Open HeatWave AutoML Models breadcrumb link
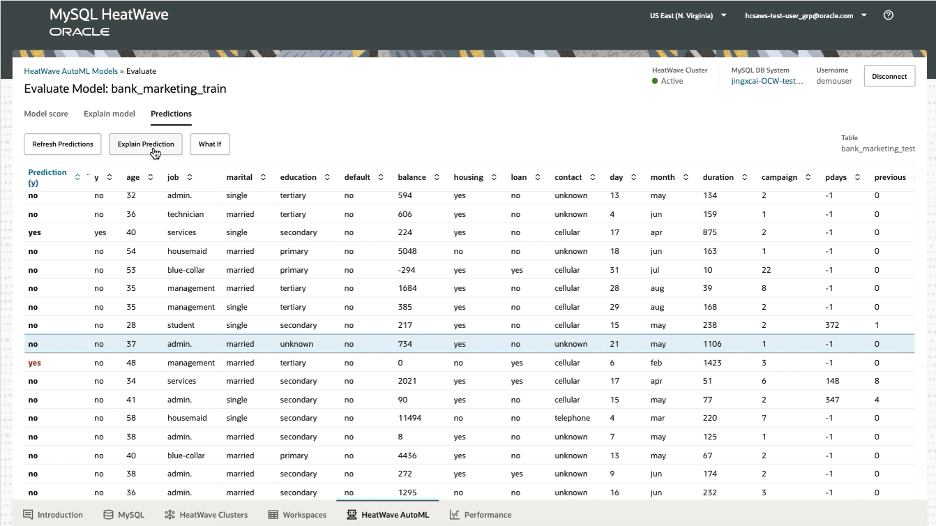 coord(70,71)
